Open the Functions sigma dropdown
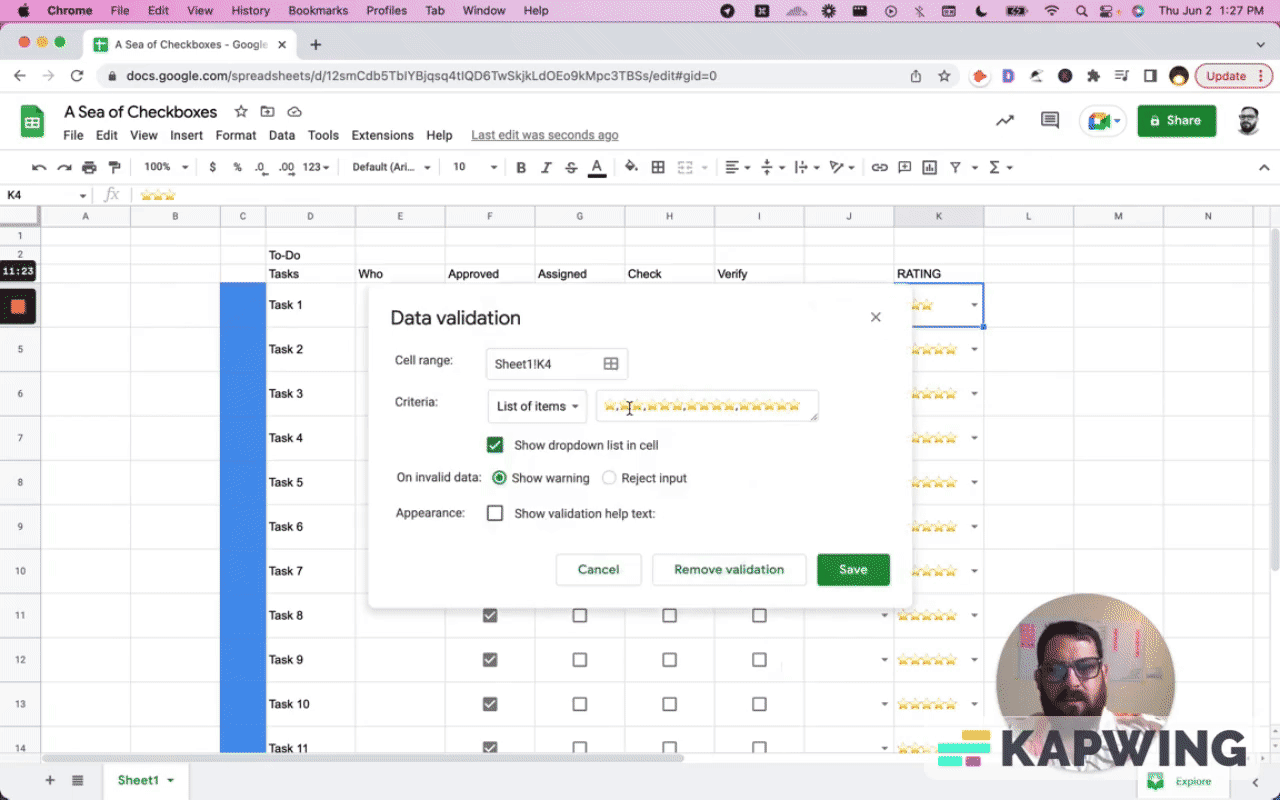The image size is (1280, 800). [x=1000, y=167]
